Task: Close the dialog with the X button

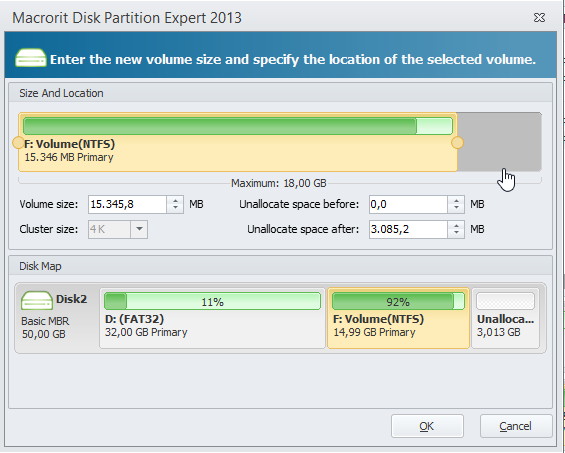Action: point(539,17)
